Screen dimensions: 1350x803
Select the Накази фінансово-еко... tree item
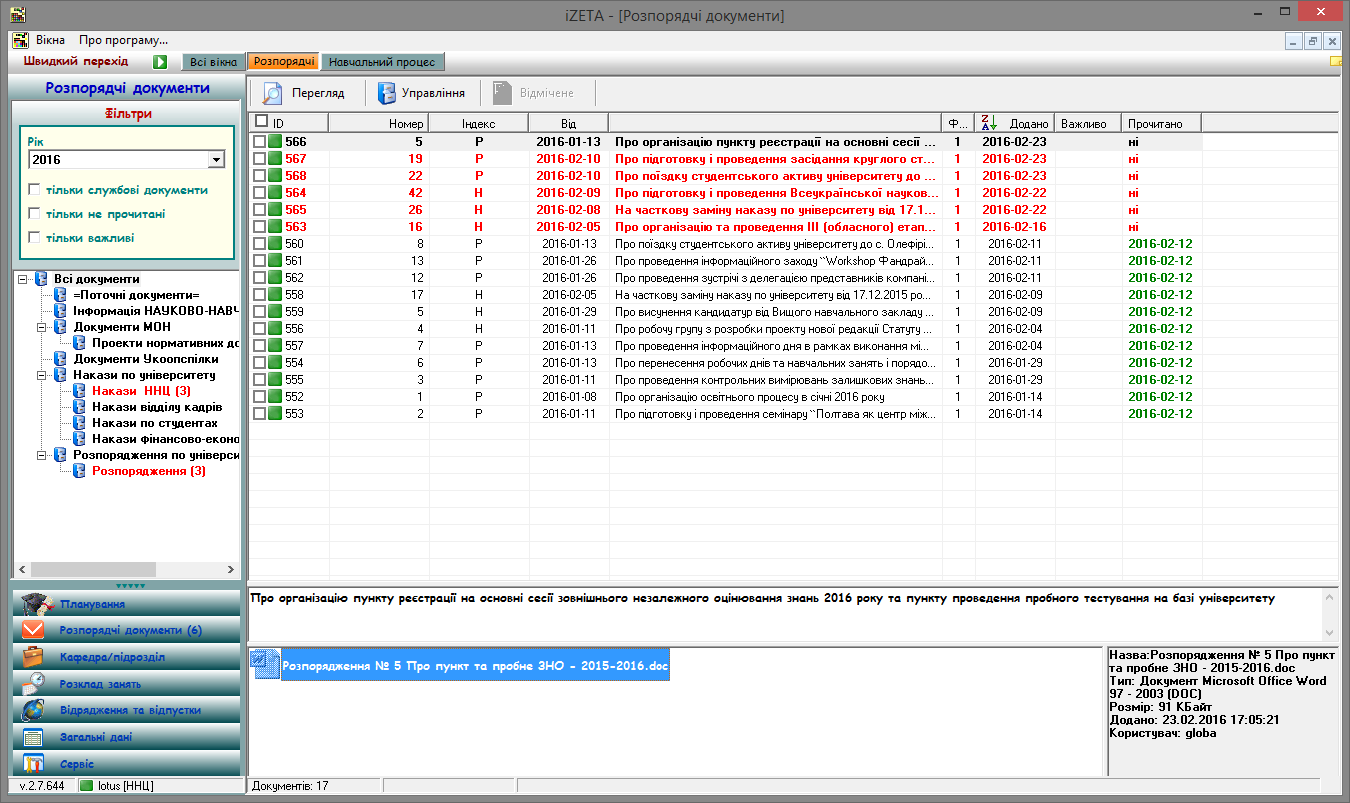[165, 439]
